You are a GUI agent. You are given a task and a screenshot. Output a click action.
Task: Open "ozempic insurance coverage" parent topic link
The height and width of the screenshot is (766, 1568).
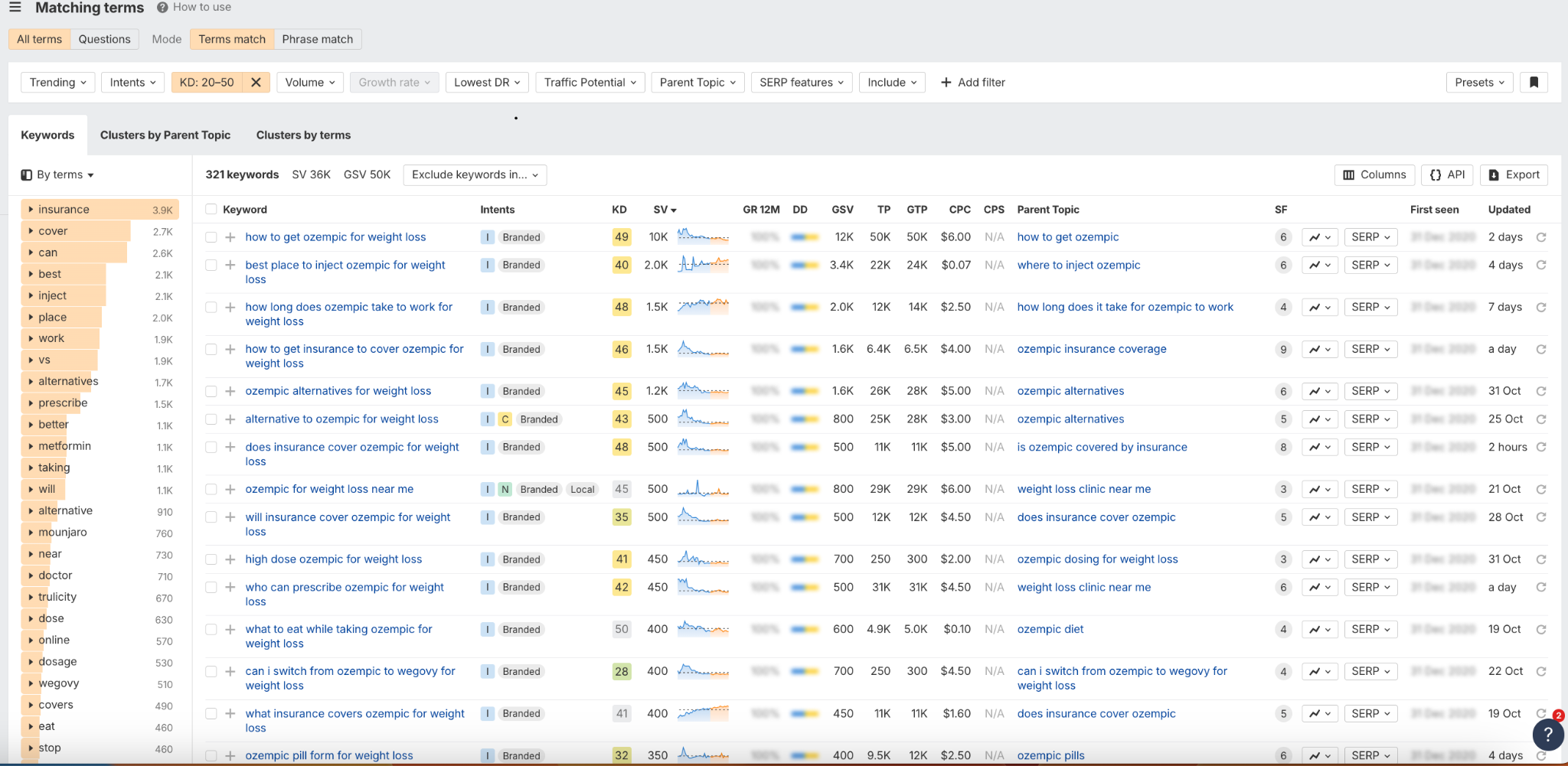click(1091, 348)
